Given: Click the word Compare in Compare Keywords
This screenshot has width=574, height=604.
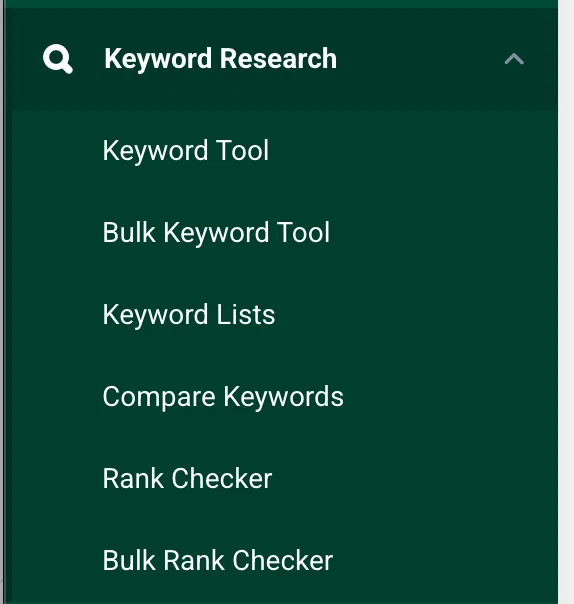Looking at the screenshot, I should click(x=159, y=397).
